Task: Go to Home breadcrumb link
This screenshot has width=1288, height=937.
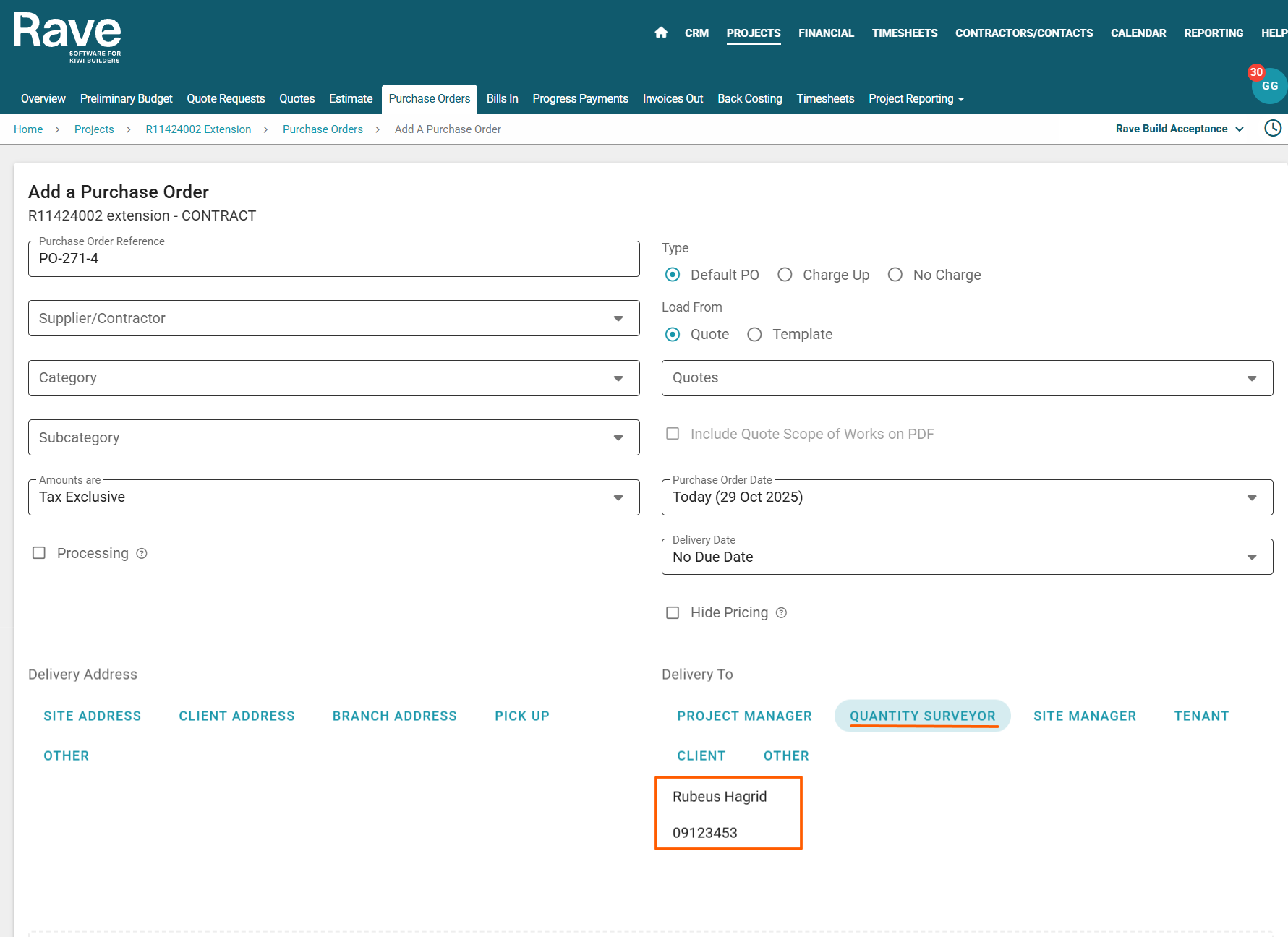Action: pyautogui.click(x=28, y=129)
